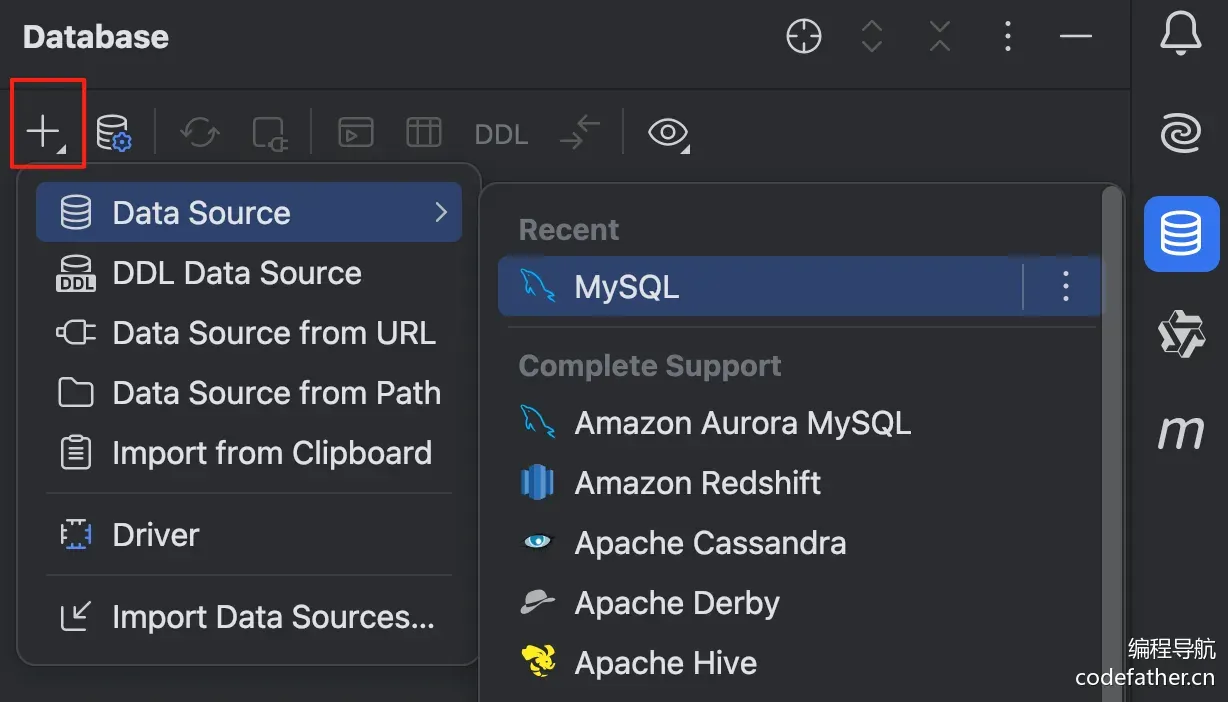The width and height of the screenshot is (1228, 702).
Task: Click the New (plus) button in the Database toolbar
Action: (46, 132)
